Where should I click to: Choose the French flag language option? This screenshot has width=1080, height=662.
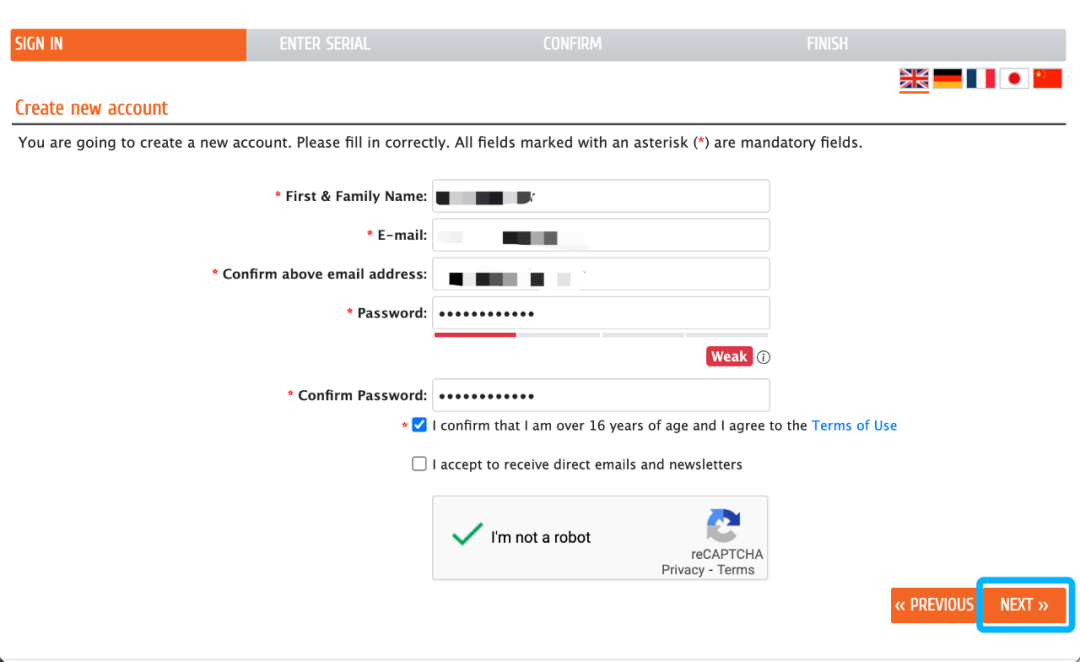[981, 79]
